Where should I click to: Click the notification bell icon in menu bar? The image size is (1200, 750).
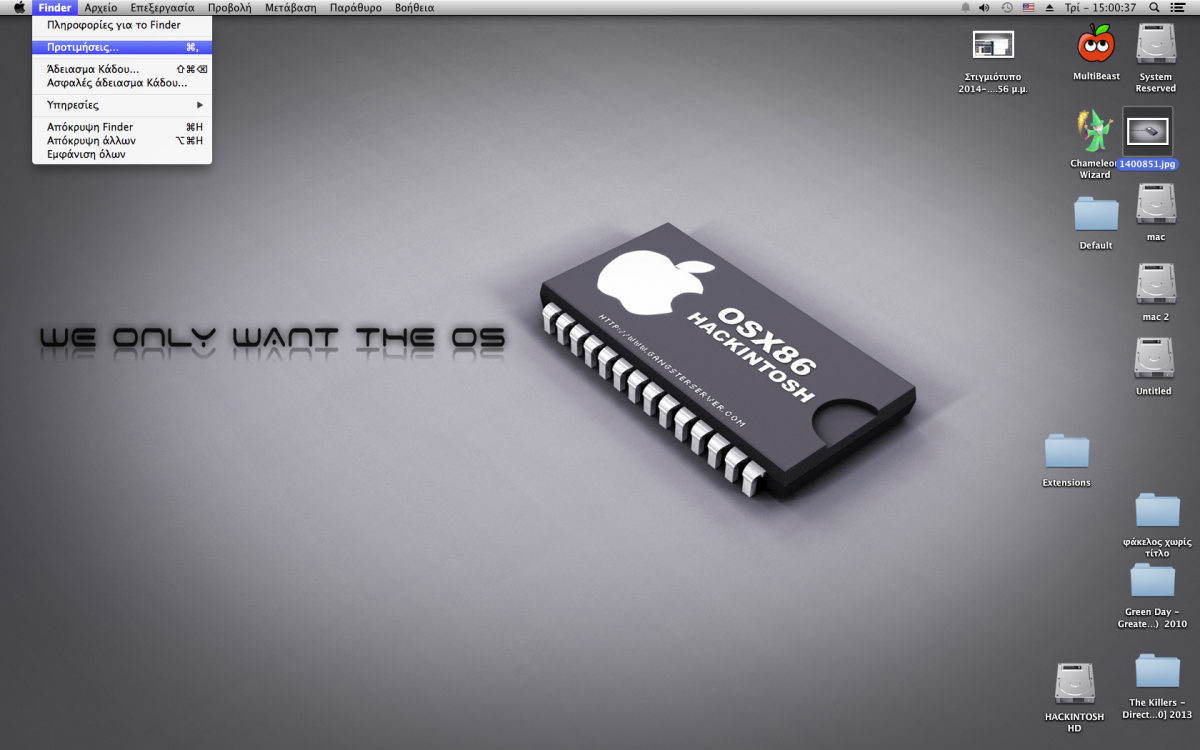(x=965, y=7)
